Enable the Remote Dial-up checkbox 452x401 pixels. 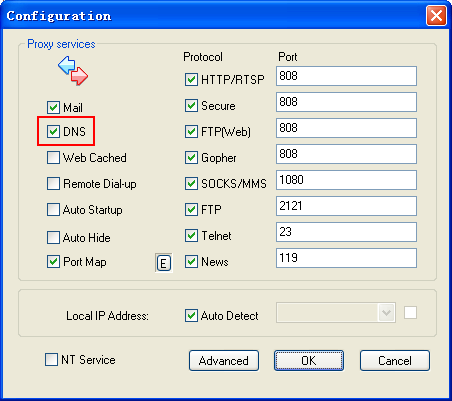(53, 183)
